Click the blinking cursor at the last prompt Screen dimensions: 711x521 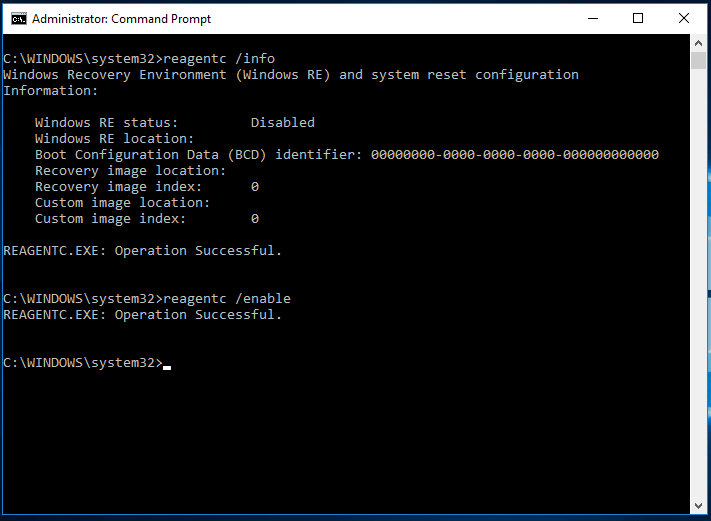167,364
